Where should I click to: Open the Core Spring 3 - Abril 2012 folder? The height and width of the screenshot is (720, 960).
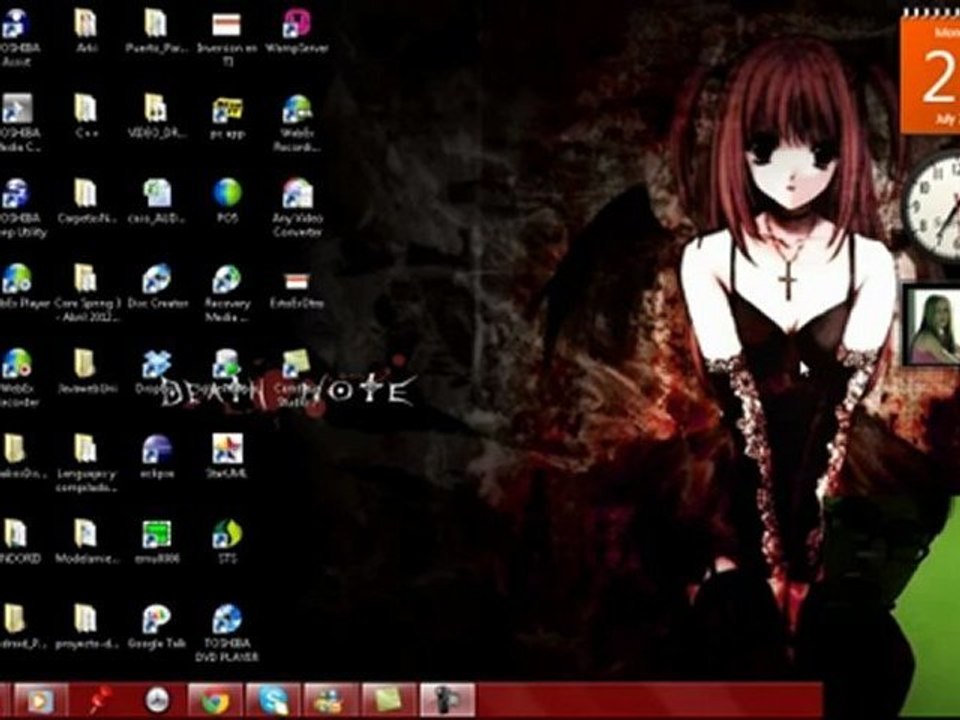[x=88, y=293]
